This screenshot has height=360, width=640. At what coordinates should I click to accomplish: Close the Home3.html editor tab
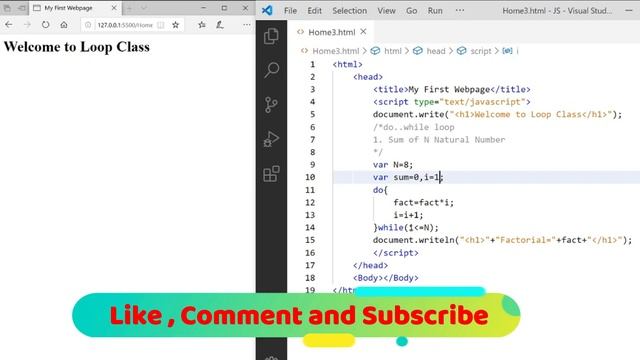click(x=363, y=31)
